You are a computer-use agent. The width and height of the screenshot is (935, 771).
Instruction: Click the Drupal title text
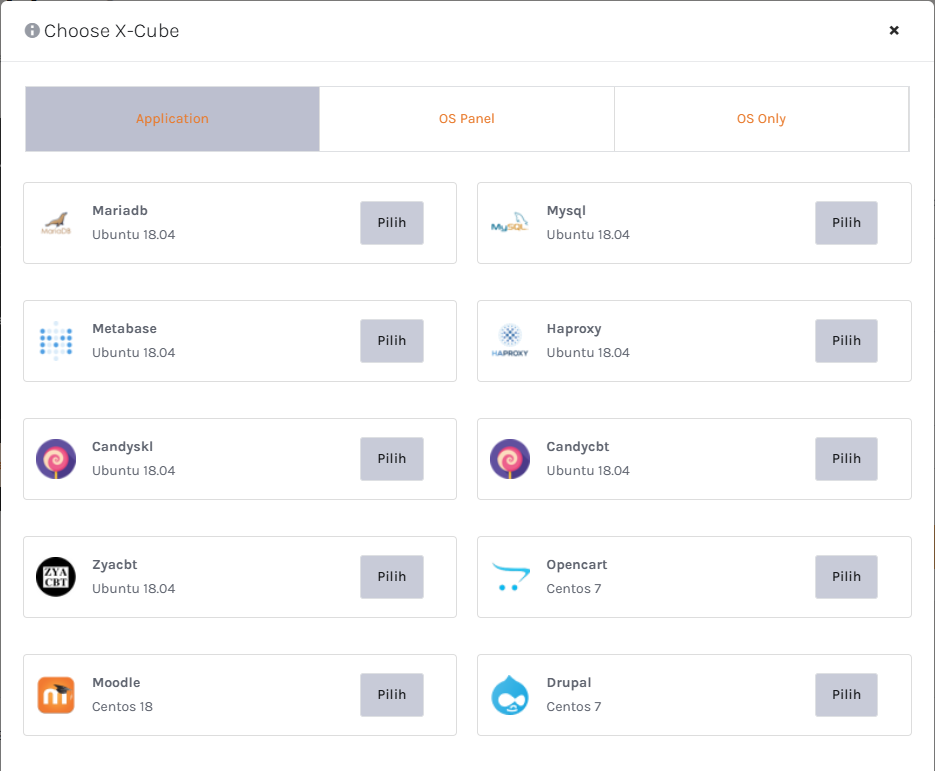[x=569, y=683]
